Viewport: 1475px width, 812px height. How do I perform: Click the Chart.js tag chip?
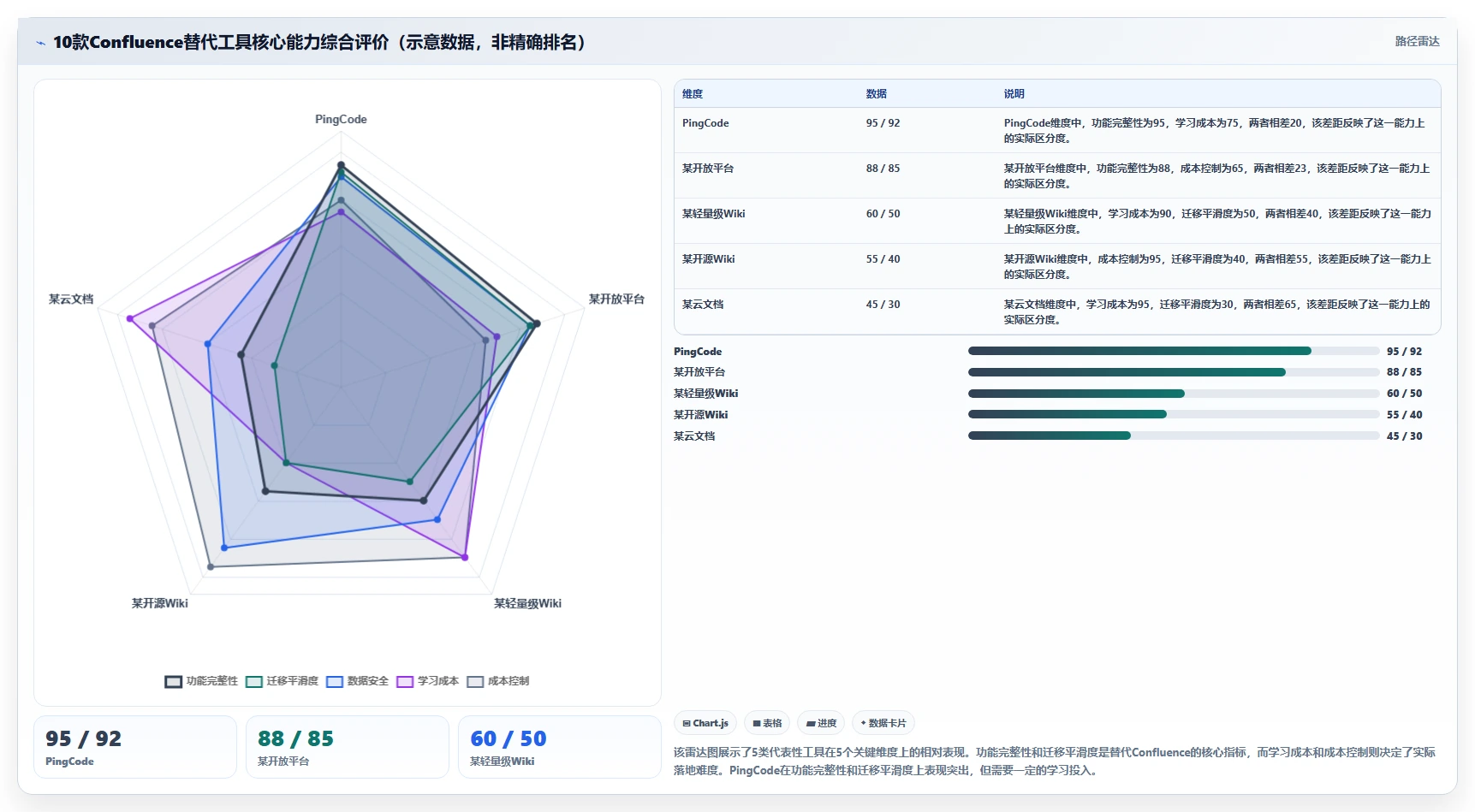[x=705, y=723]
